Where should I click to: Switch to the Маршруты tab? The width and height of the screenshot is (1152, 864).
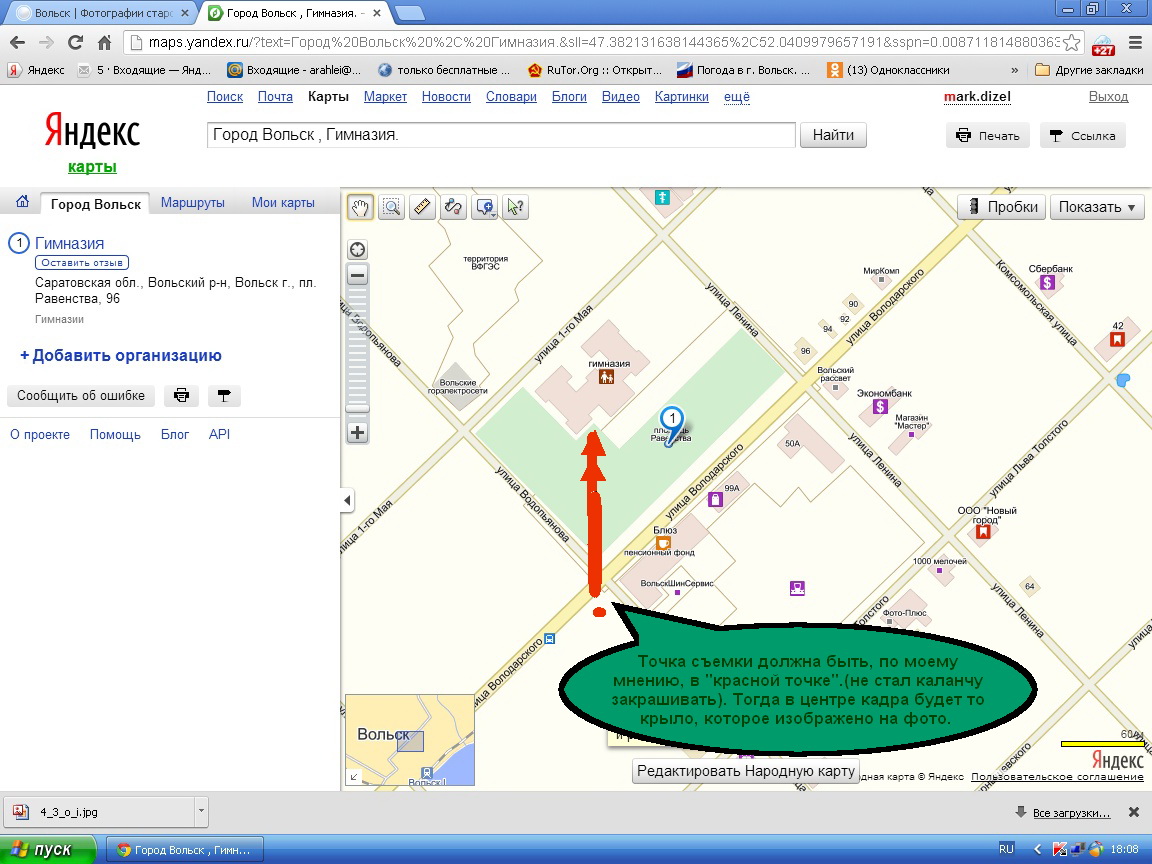192,202
